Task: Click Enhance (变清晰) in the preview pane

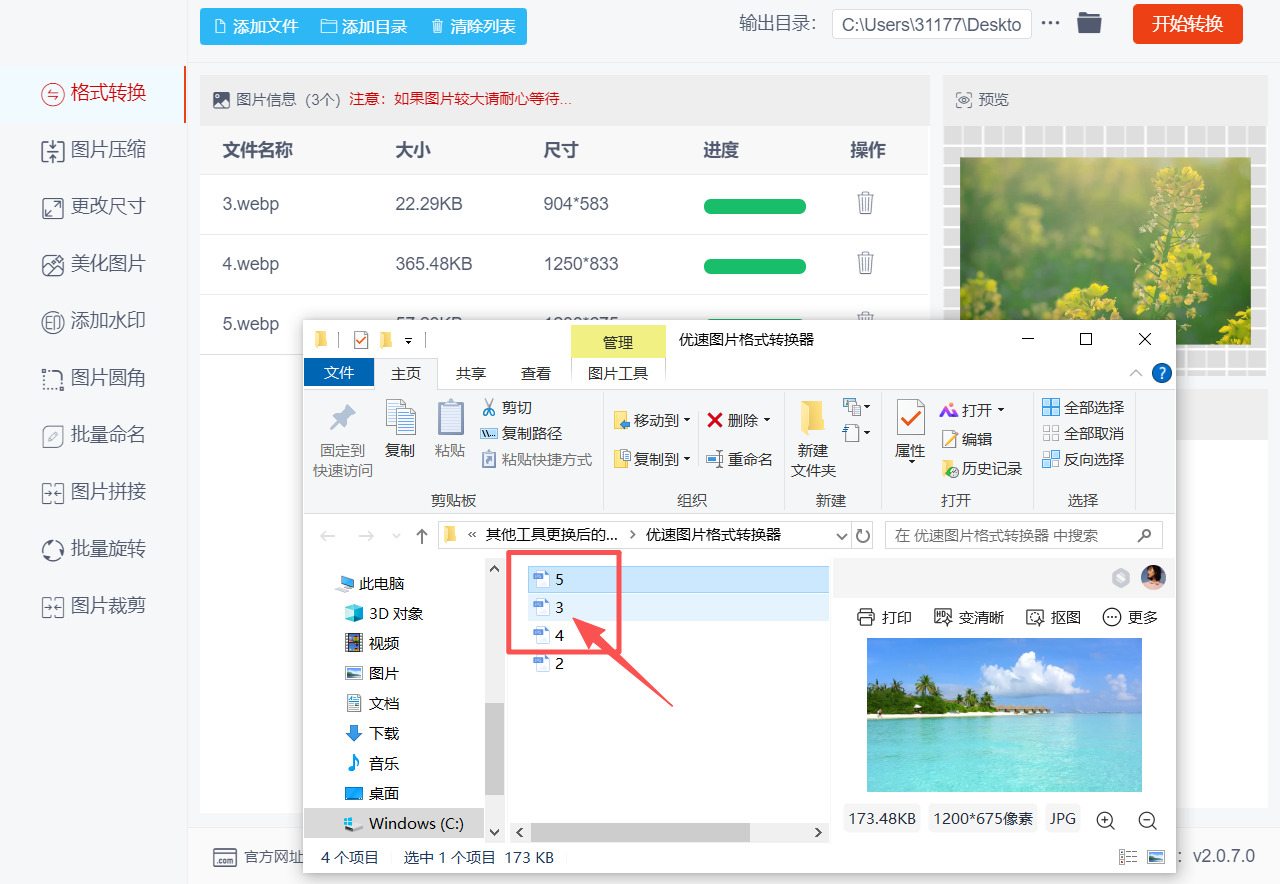Action: click(x=968, y=617)
